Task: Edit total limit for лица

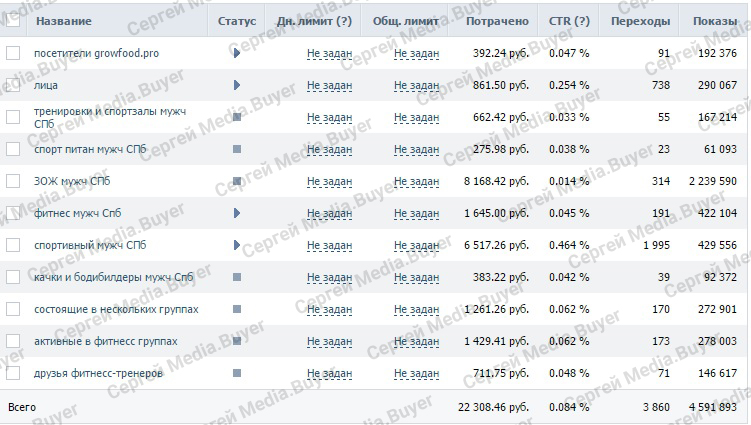Action: click(x=417, y=86)
